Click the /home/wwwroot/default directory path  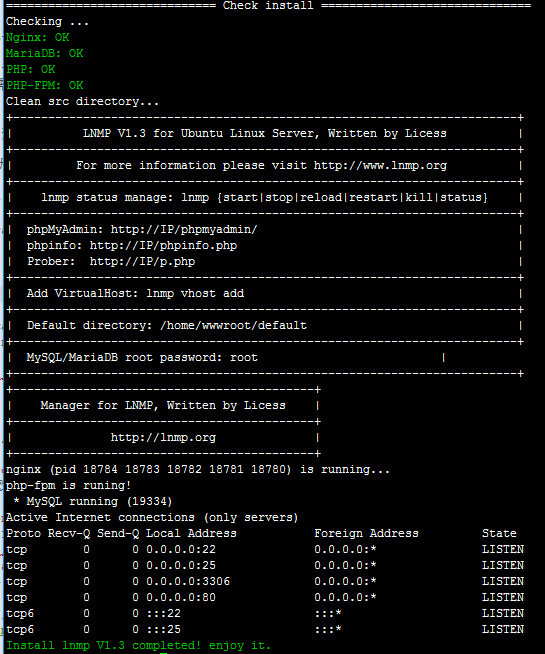[233, 325]
